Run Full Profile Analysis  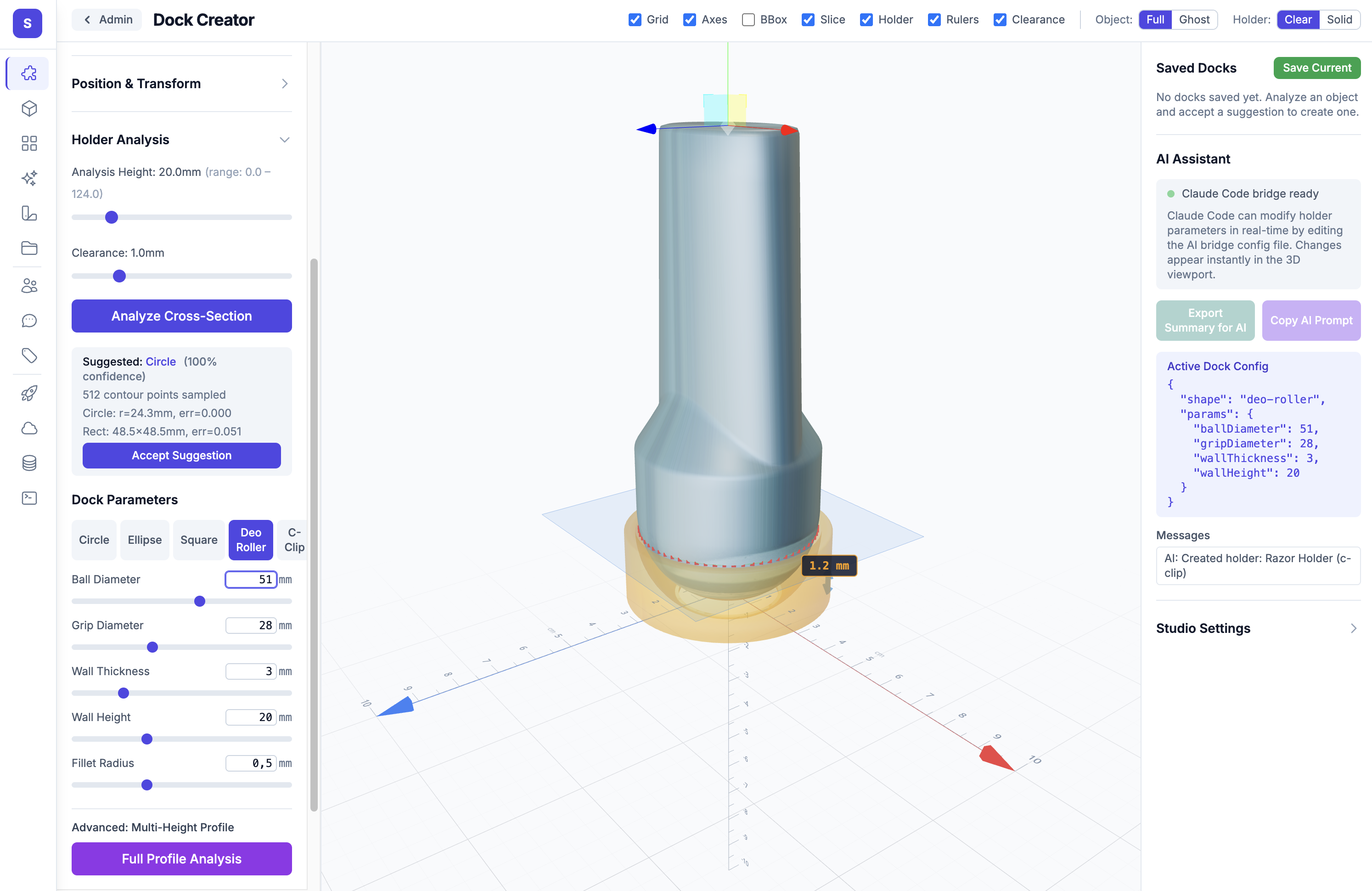tap(181, 859)
